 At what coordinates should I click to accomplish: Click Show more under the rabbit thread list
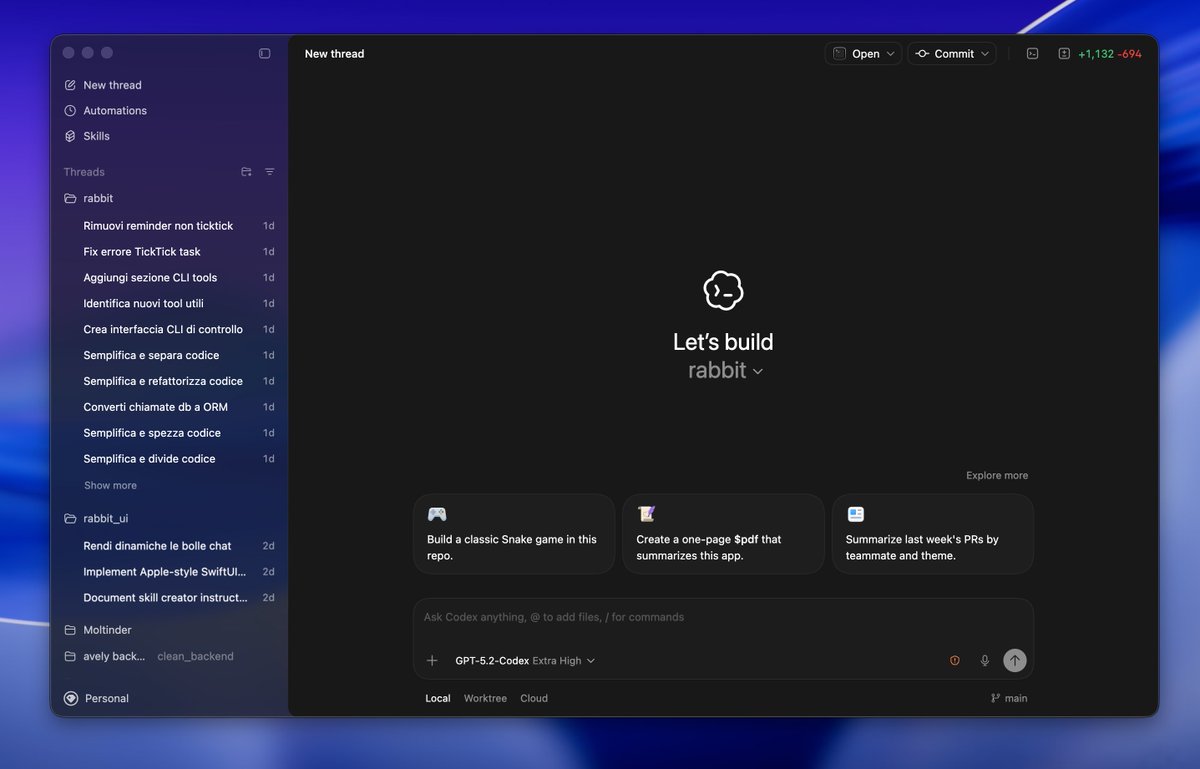[x=109, y=485]
